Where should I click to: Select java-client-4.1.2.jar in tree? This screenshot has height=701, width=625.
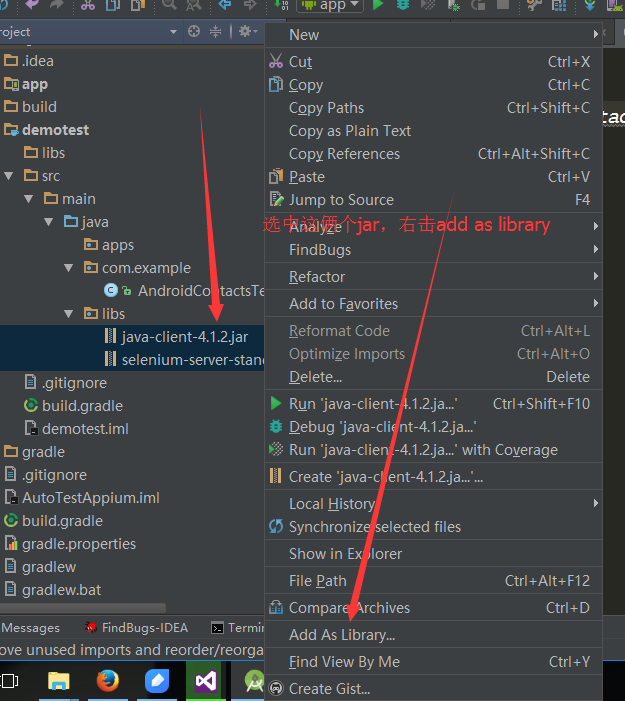click(x=185, y=337)
